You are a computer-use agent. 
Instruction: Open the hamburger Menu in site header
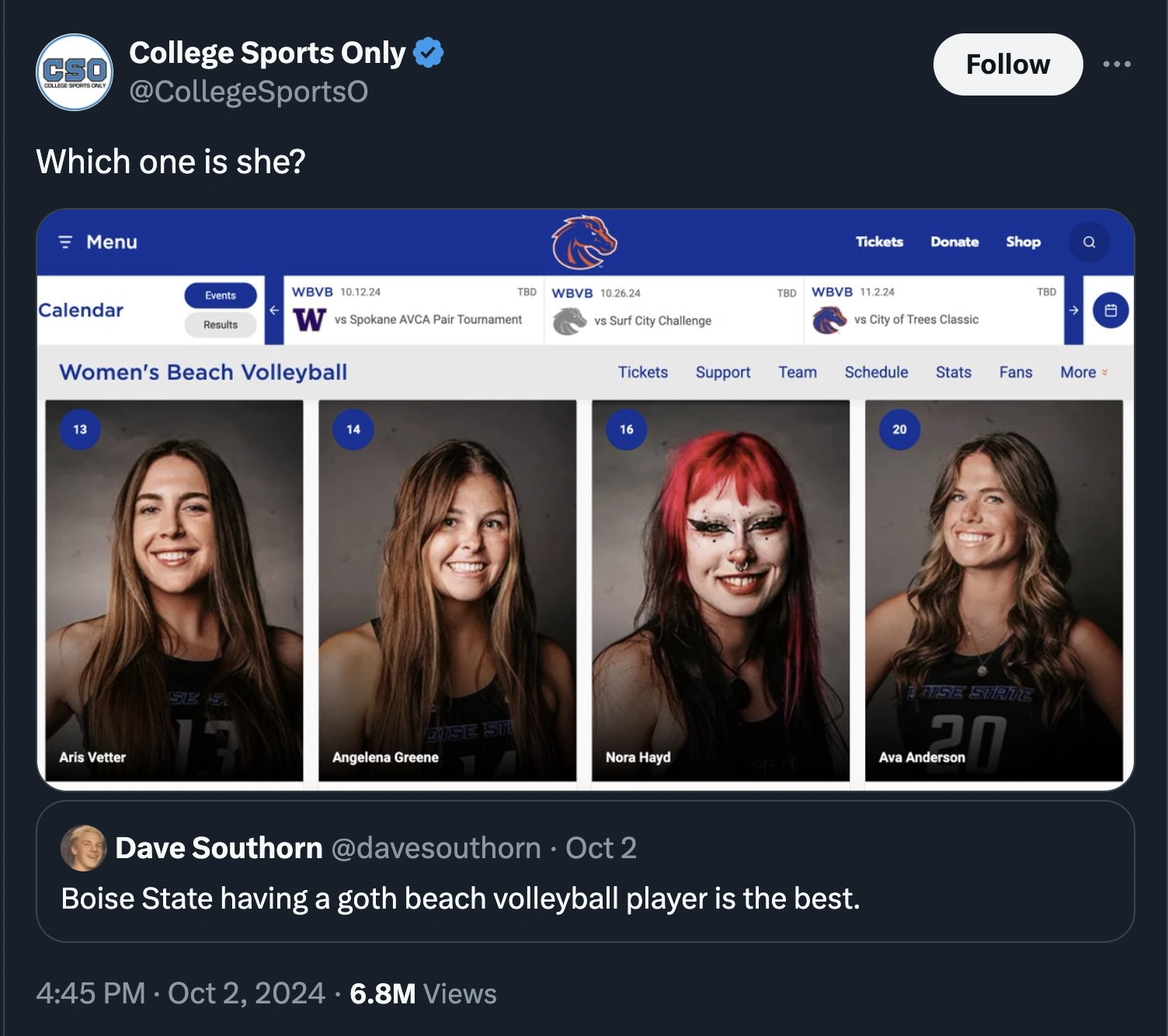click(x=99, y=242)
